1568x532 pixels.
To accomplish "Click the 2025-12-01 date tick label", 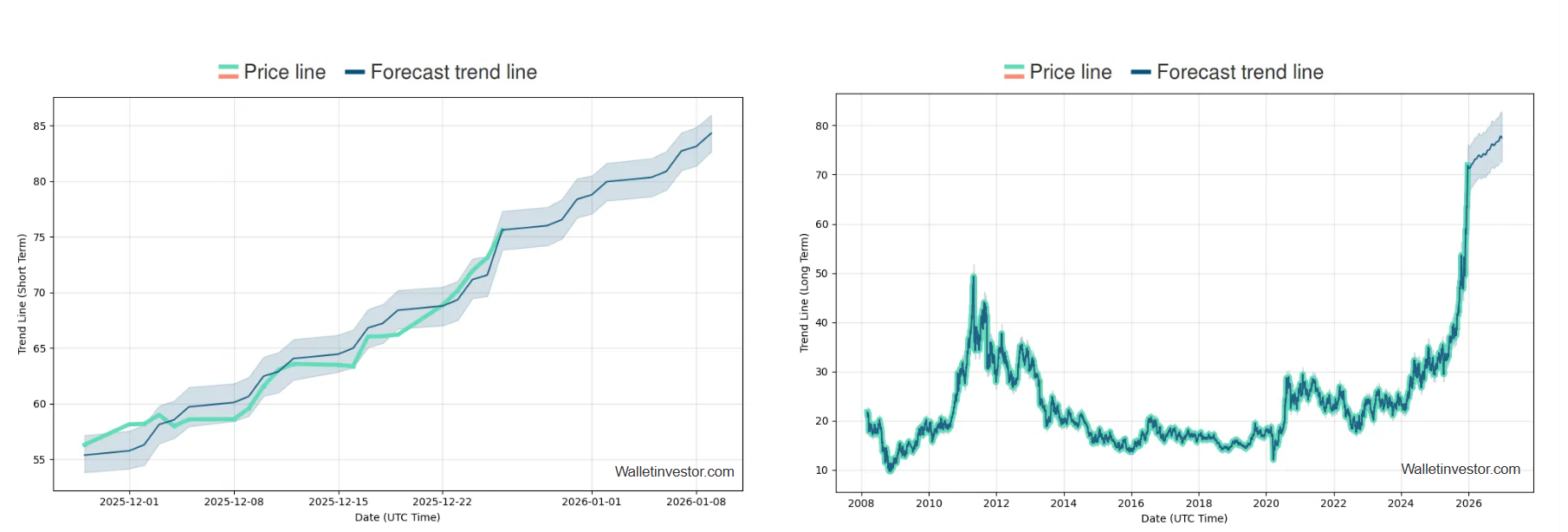I will point(129,502).
